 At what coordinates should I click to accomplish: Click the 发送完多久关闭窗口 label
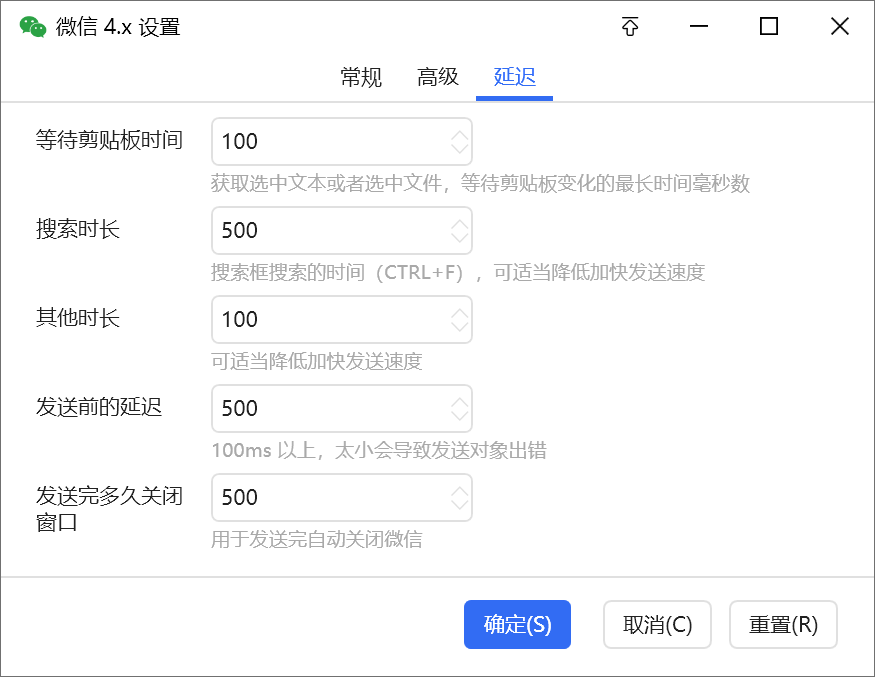109,509
